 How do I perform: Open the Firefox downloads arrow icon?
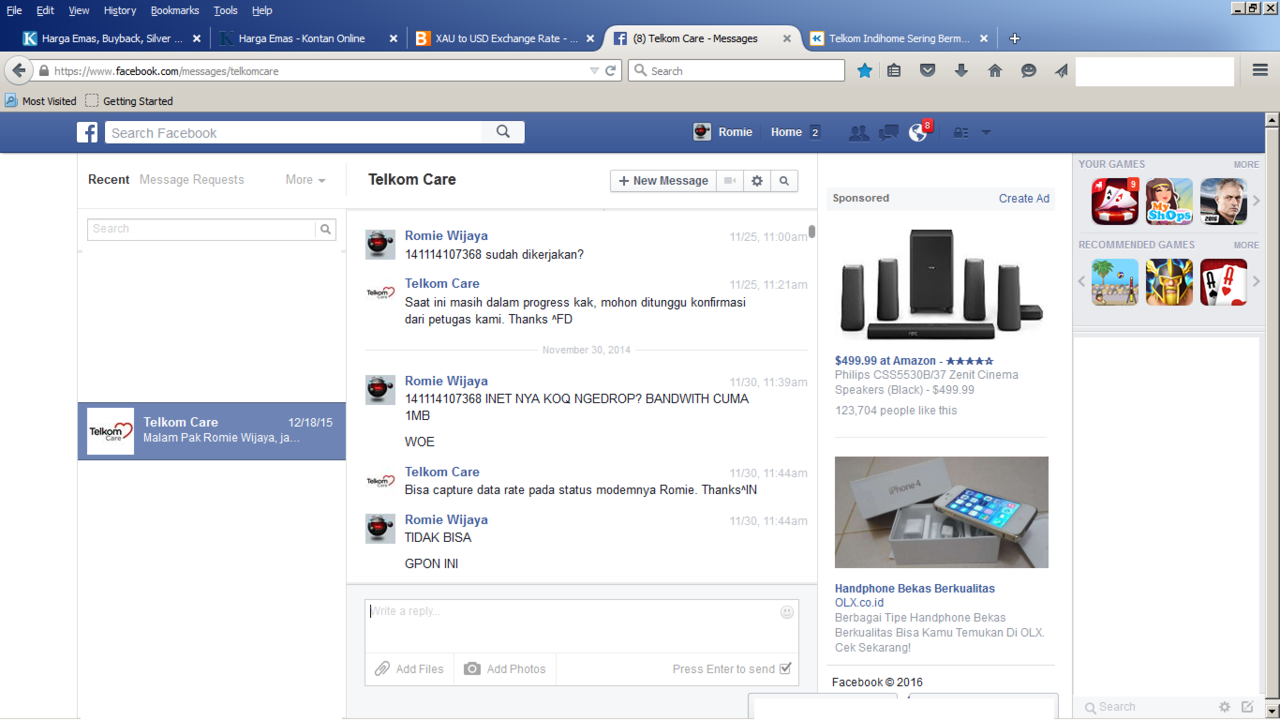tap(961, 71)
